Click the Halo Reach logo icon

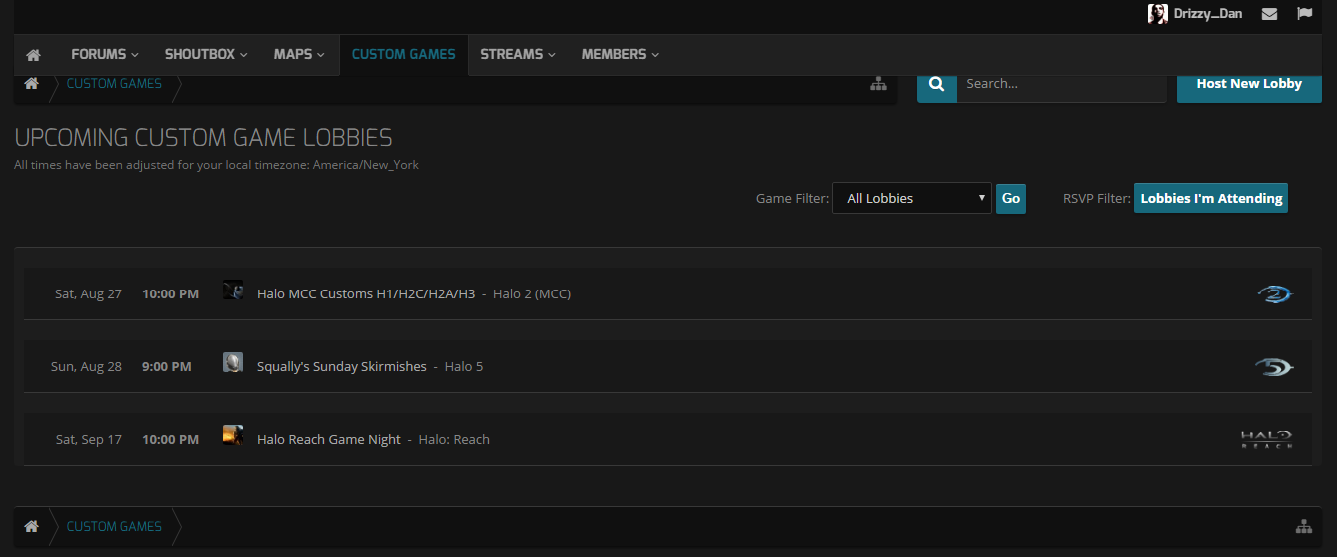click(x=1266, y=439)
